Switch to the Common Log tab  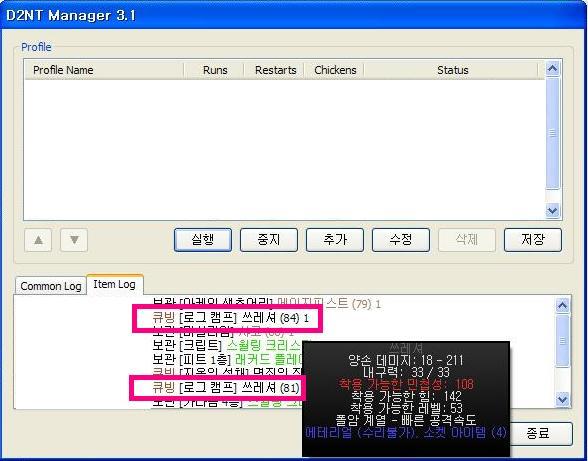tap(51, 286)
